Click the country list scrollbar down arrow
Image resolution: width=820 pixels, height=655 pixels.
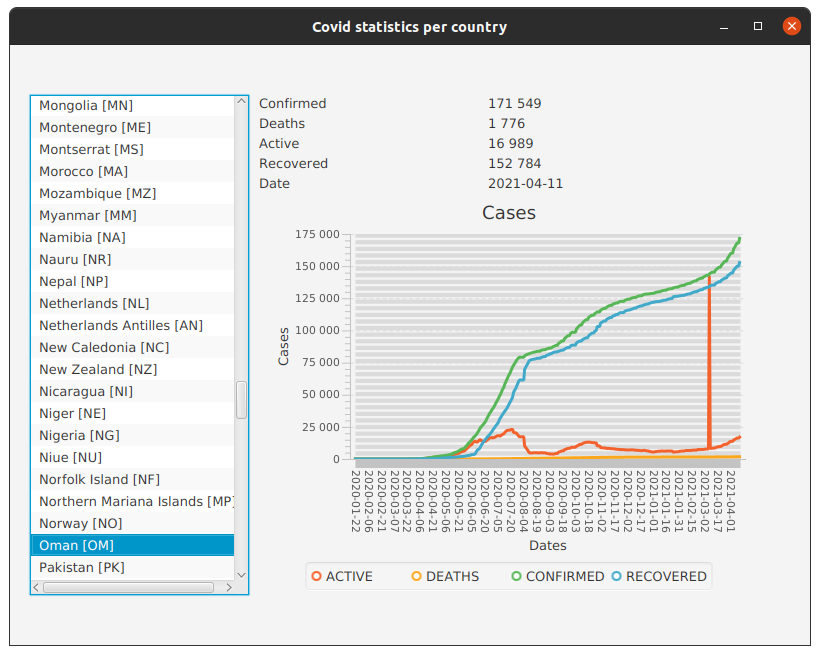click(x=241, y=576)
